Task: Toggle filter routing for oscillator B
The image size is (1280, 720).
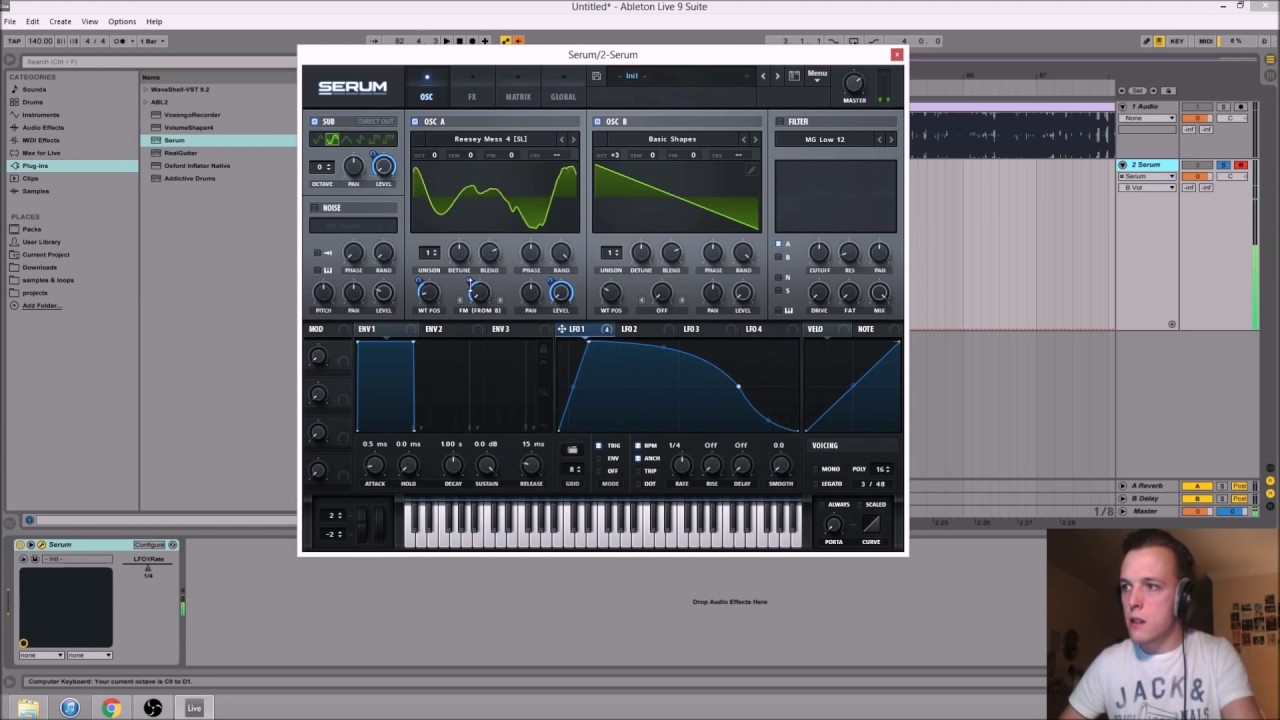Action: [x=779, y=258]
